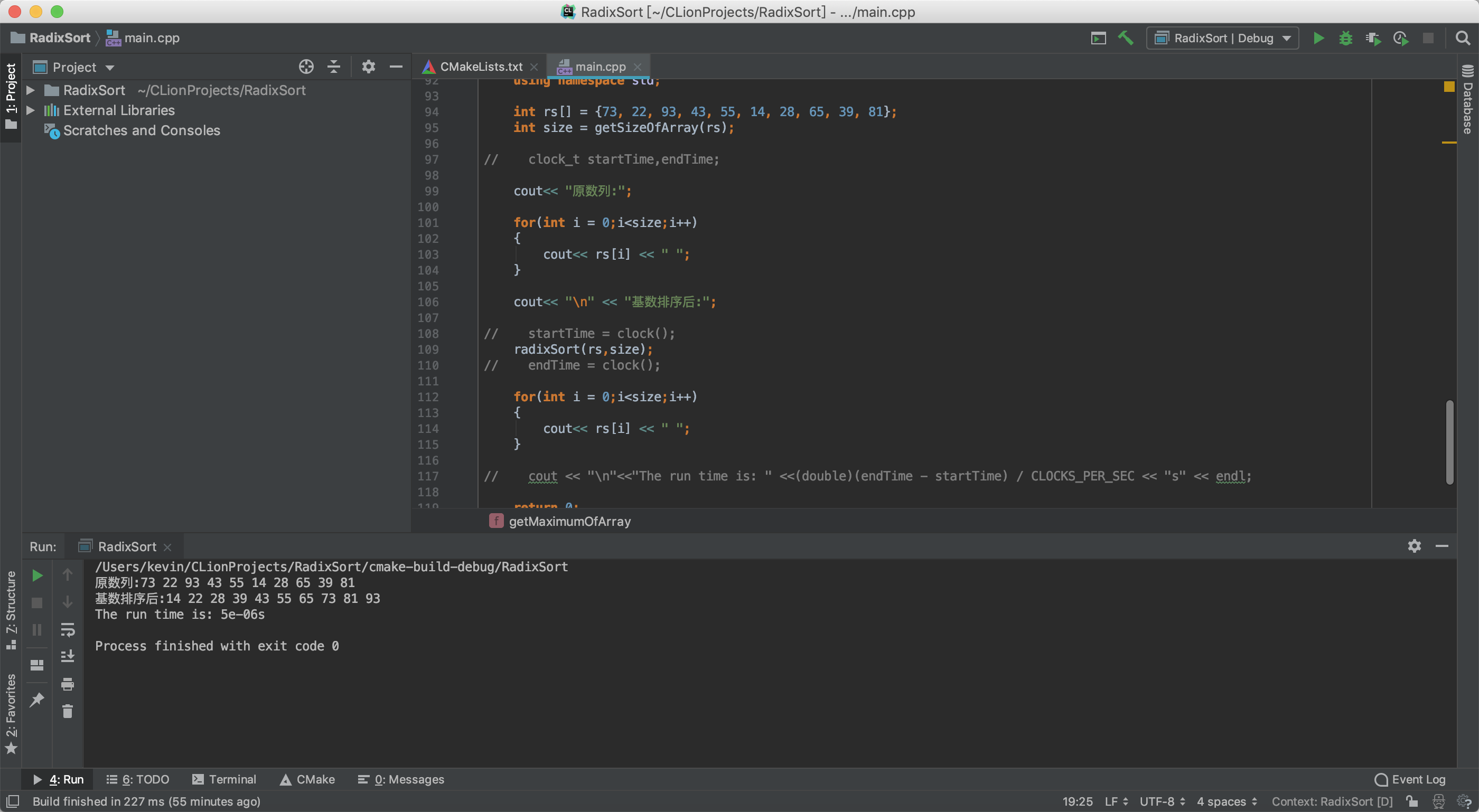The width and height of the screenshot is (1479, 812).
Task: Click the yellow inspection warning indicator square
Action: (x=1449, y=87)
